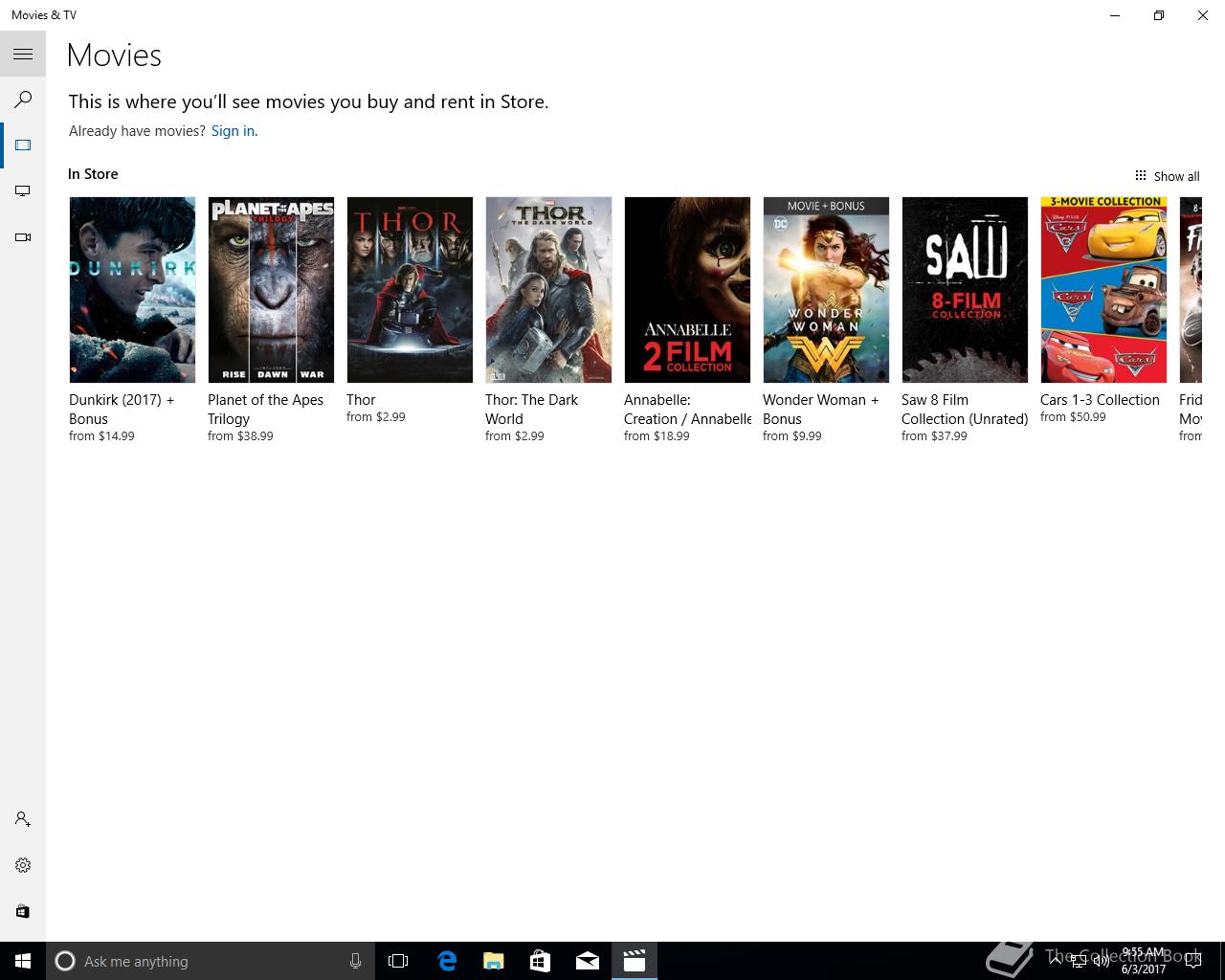Select the Wonder Woman + Bonus poster
The height and width of the screenshot is (980, 1225).
pos(826,290)
